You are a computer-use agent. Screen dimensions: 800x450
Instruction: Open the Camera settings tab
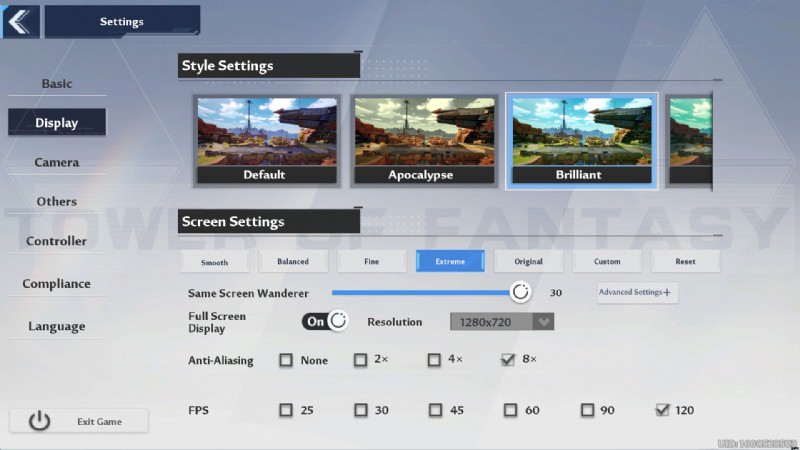(57, 162)
